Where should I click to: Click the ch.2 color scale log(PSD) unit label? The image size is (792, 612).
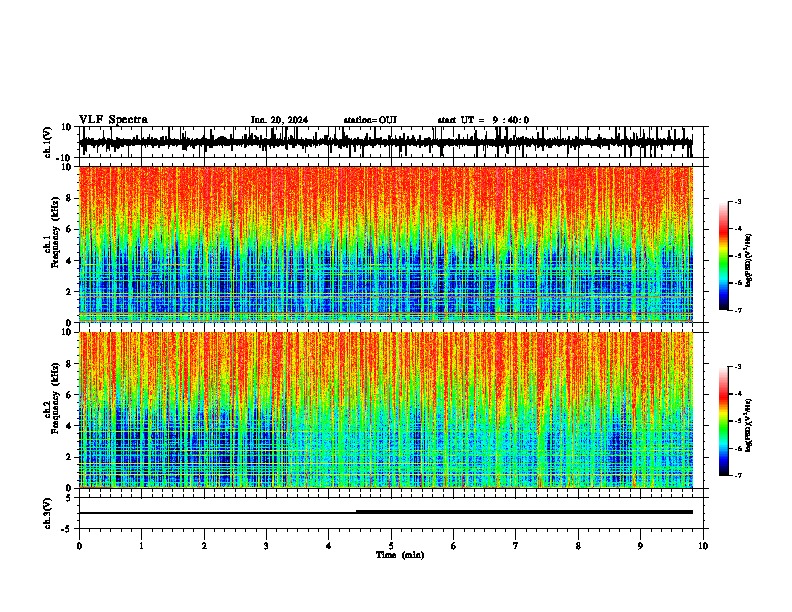tap(749, 425)
